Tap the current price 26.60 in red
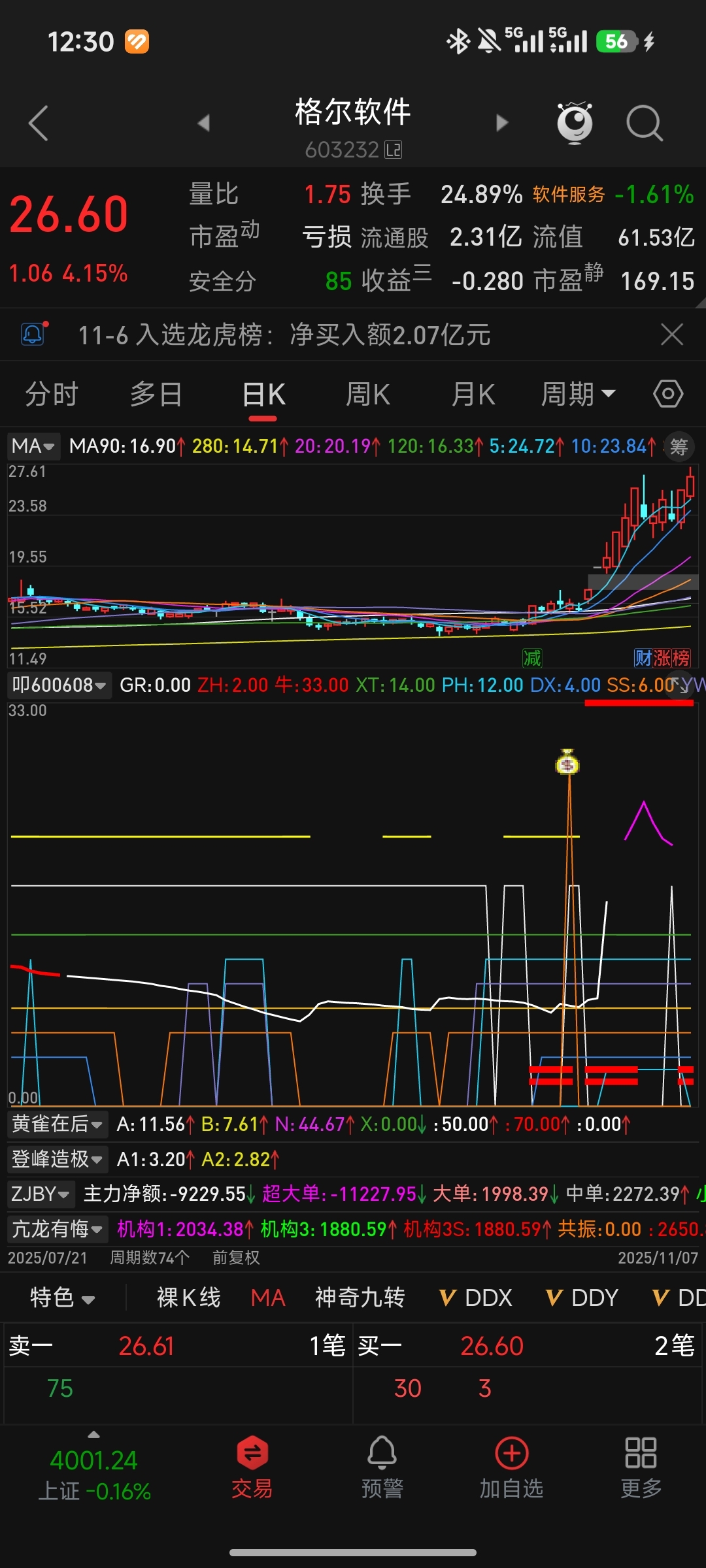This screenshot has height=1568, width=706. (x=69, y=214)
